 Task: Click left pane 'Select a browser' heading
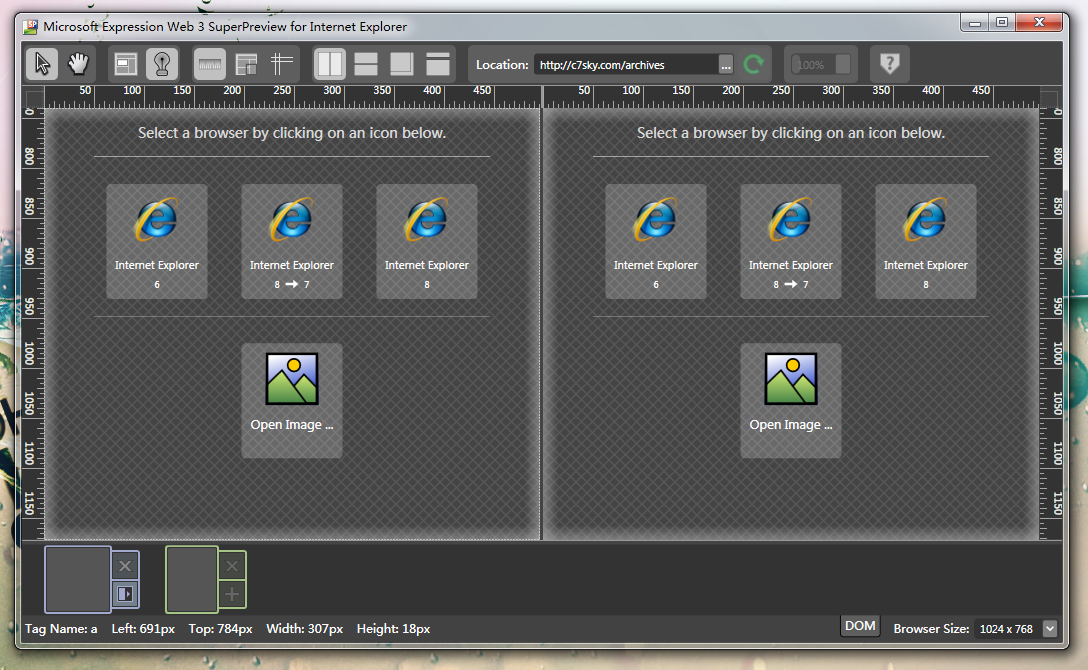pyautogui.click(x=291, y=132)
